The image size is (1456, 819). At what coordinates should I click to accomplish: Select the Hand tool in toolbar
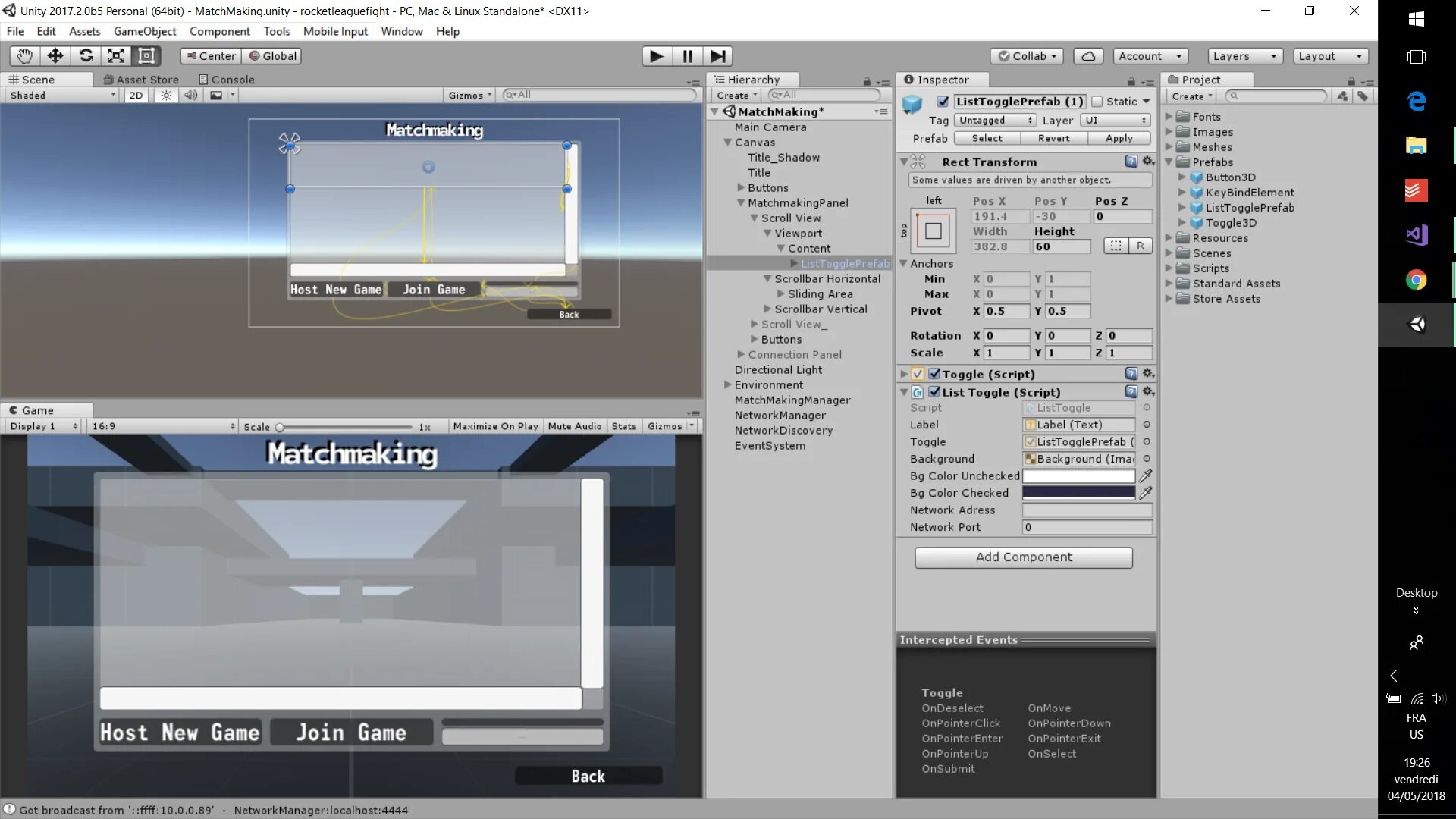pos(24,56)
